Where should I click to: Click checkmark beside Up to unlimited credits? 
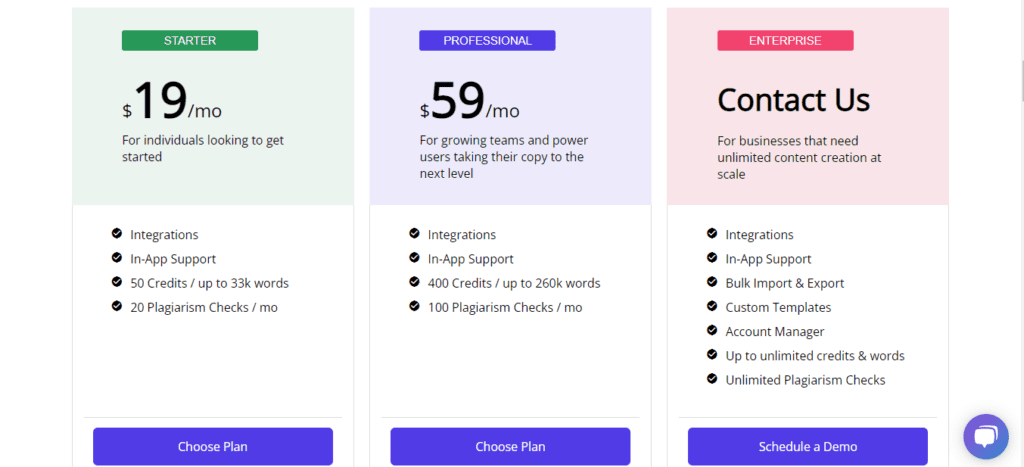pyautogui.click(x=712, y=355)
